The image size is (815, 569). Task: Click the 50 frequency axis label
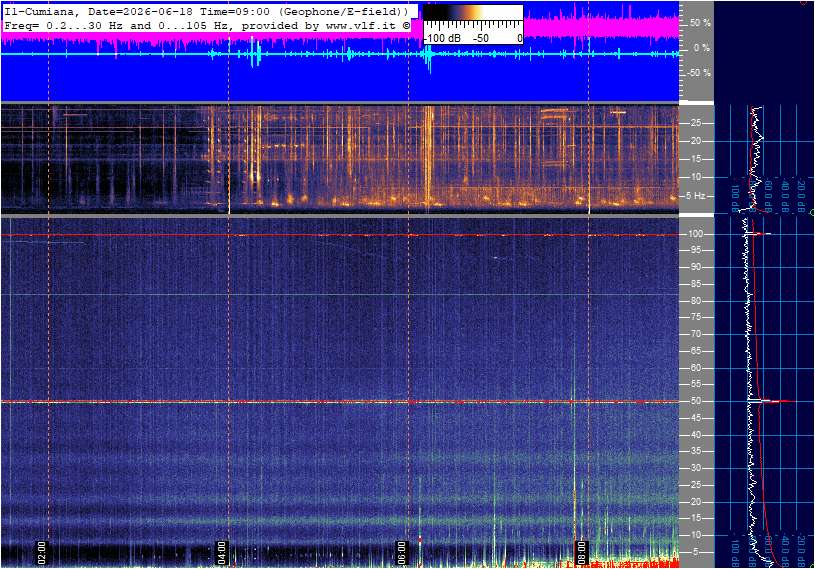[695, 401]
